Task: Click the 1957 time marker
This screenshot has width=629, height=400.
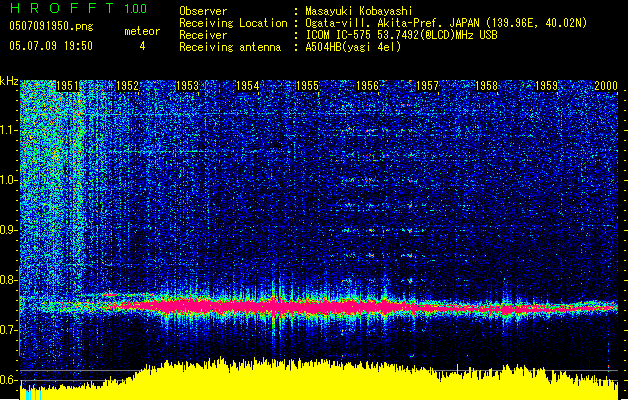Action: click(427, 86)
